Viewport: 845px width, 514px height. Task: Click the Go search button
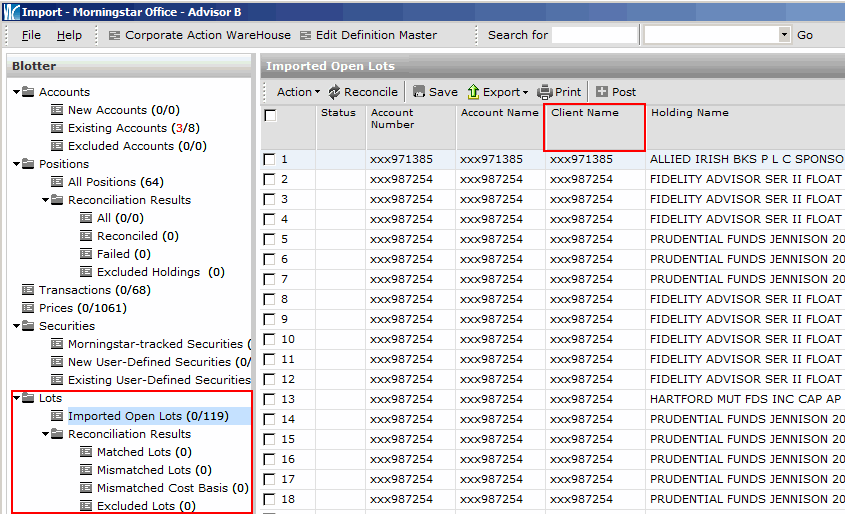(805, 35)
